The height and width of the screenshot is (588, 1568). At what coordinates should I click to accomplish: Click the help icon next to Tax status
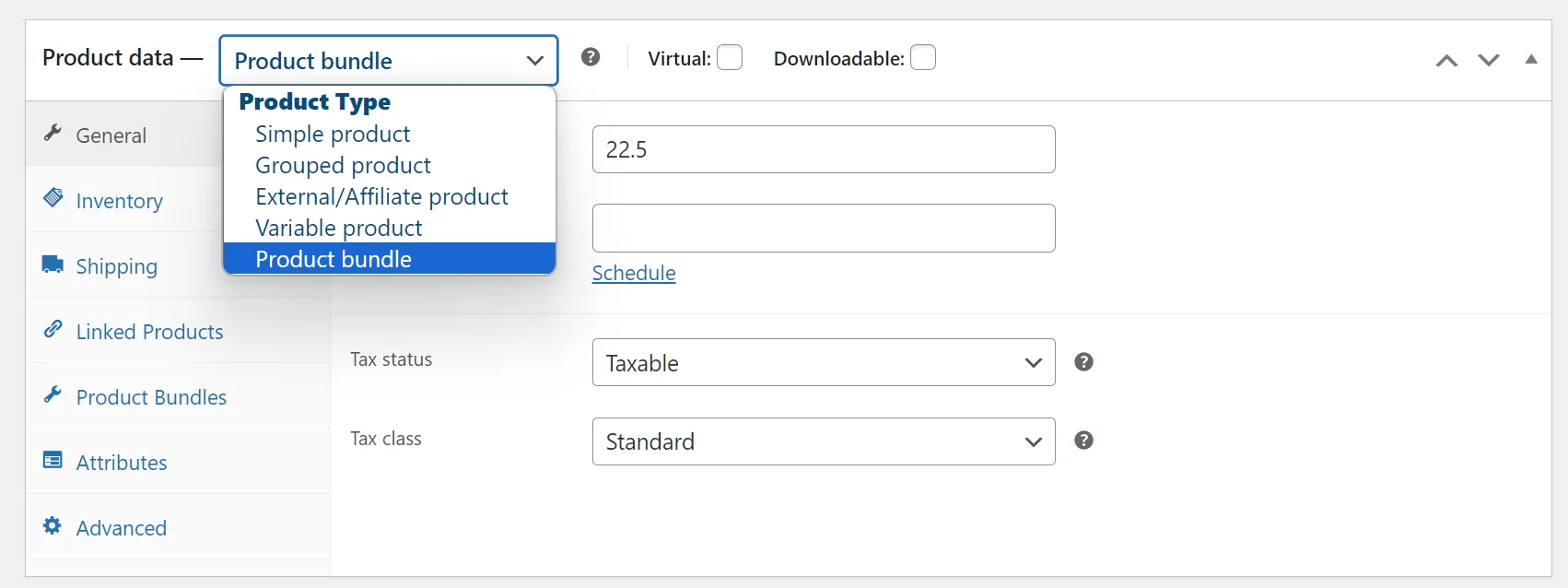[1083, 362]
